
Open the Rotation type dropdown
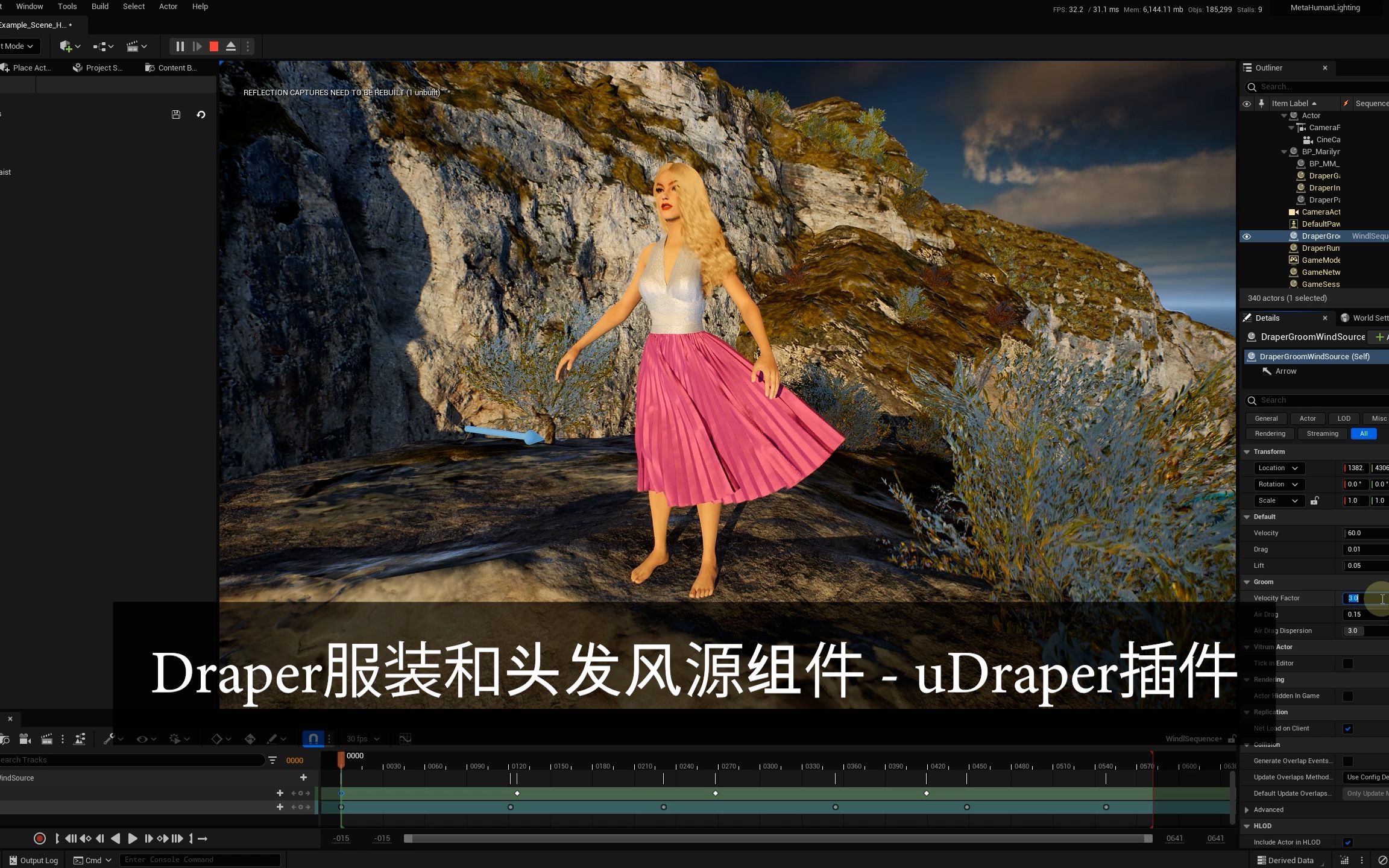click(1279, 484)
